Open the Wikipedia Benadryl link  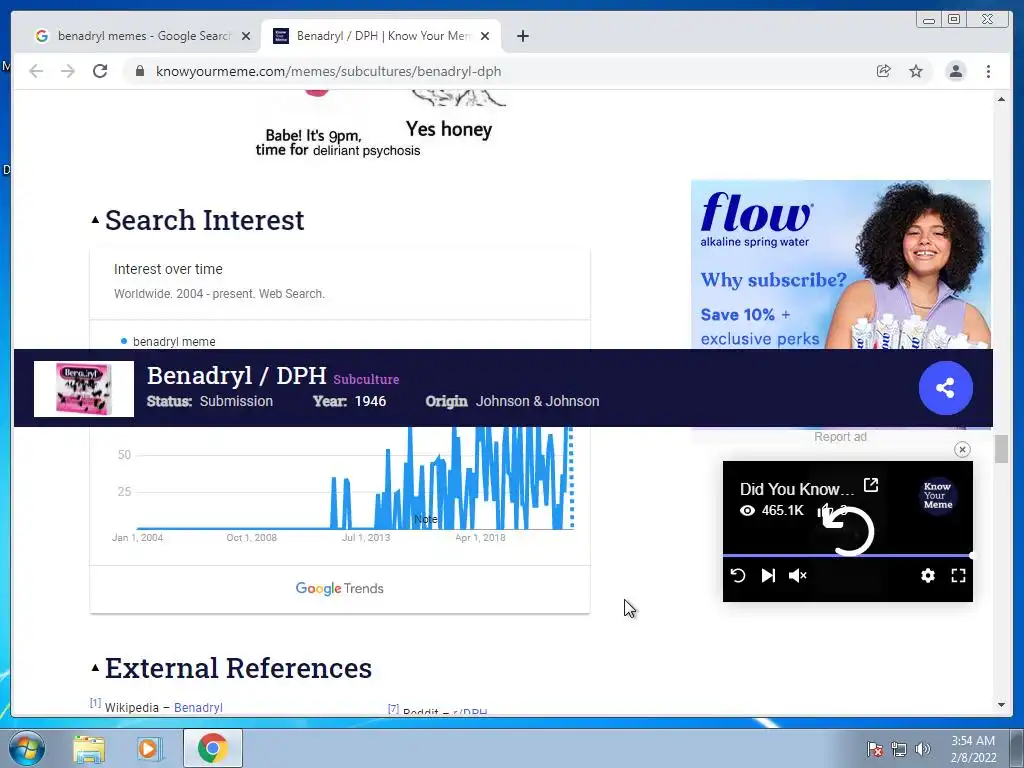click(198, 707)
